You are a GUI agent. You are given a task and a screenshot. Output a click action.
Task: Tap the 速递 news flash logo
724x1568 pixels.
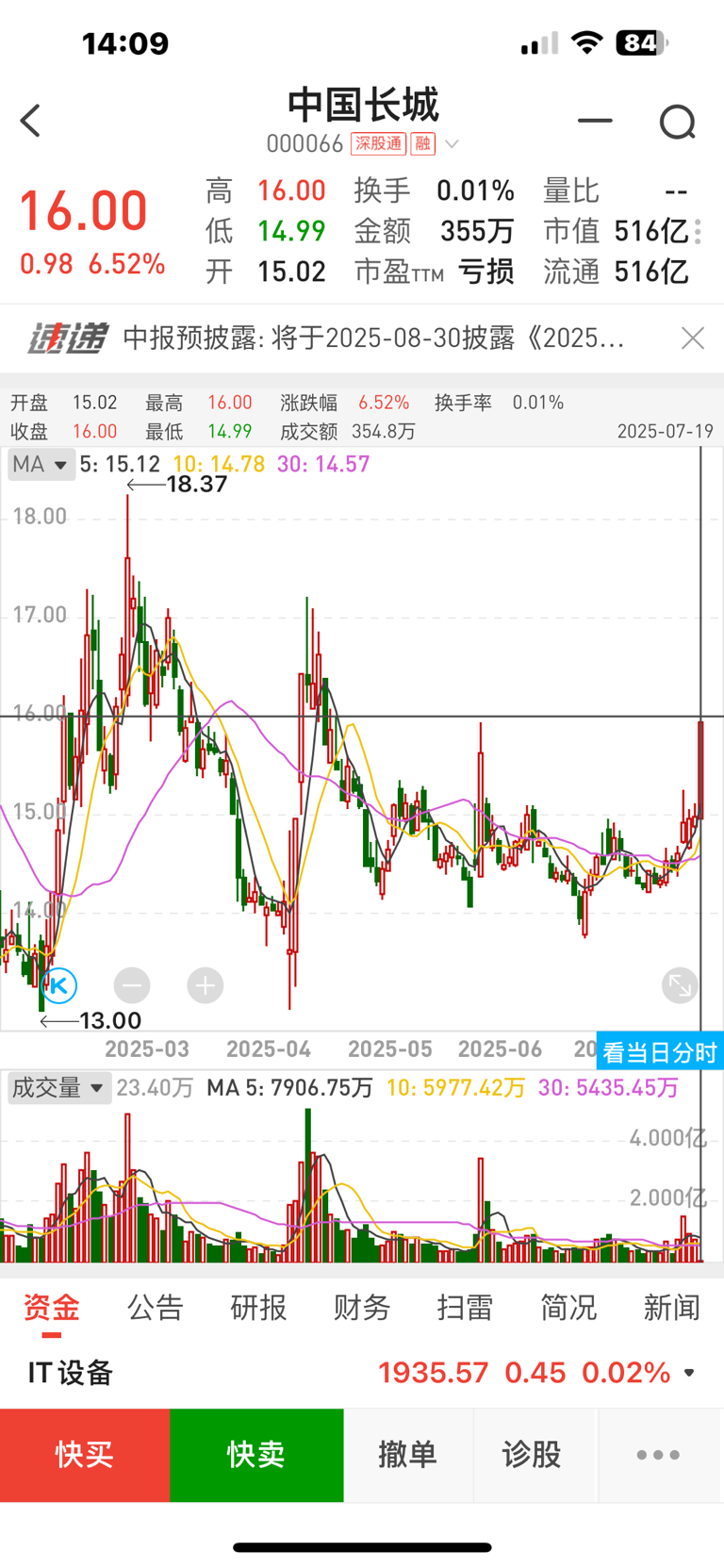(67, 338)
